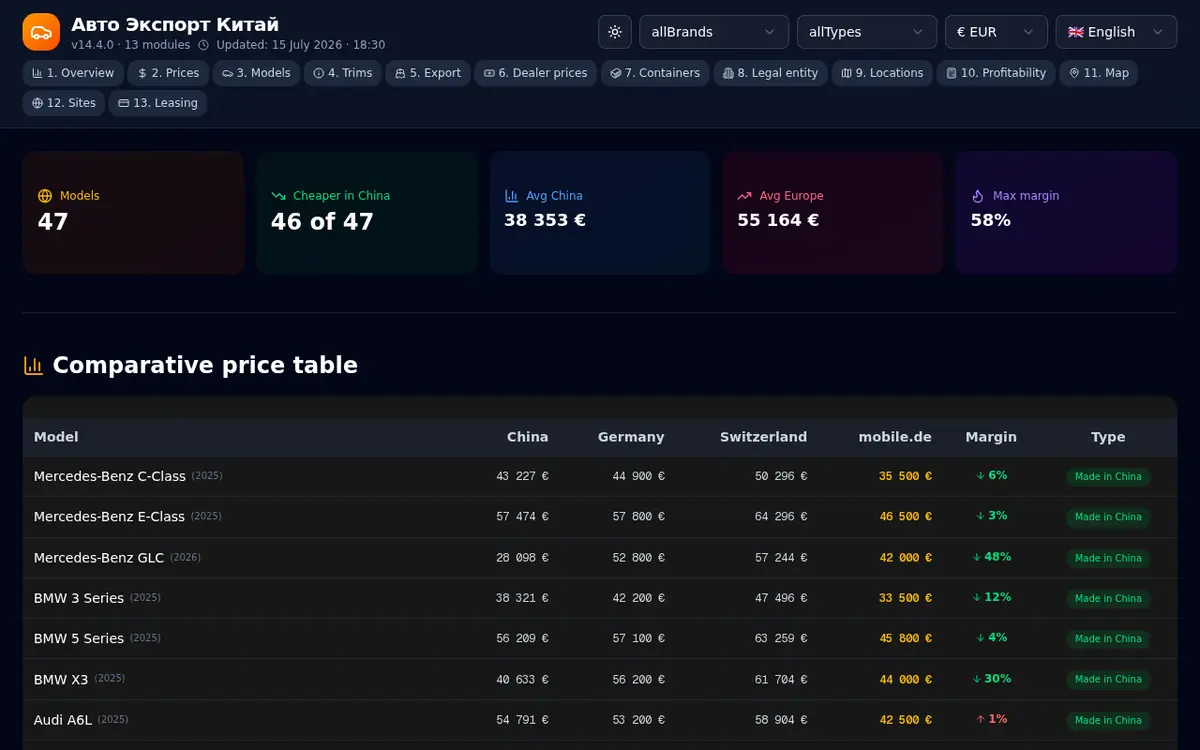The height and width of the screenshot is (750, 1200).
Task: Click the BMW 3 Series model name
Action: tap(79, 598)
